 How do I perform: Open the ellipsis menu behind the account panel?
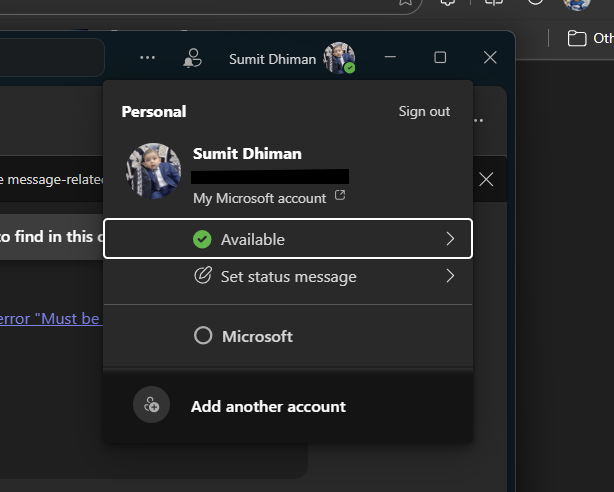click(x=479, y=120)
